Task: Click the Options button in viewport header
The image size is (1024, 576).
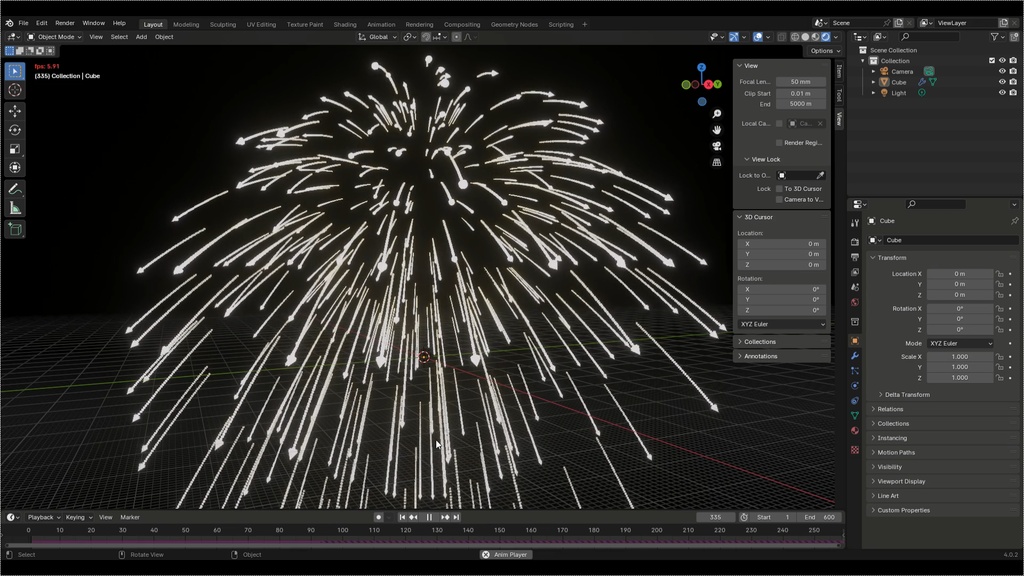Action: pos(825,51)
